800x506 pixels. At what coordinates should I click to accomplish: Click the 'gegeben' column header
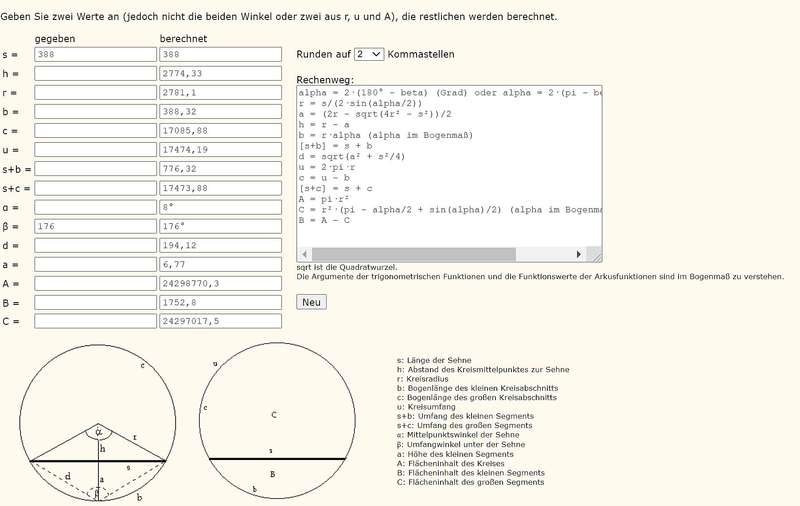click(x=55, y=39)
